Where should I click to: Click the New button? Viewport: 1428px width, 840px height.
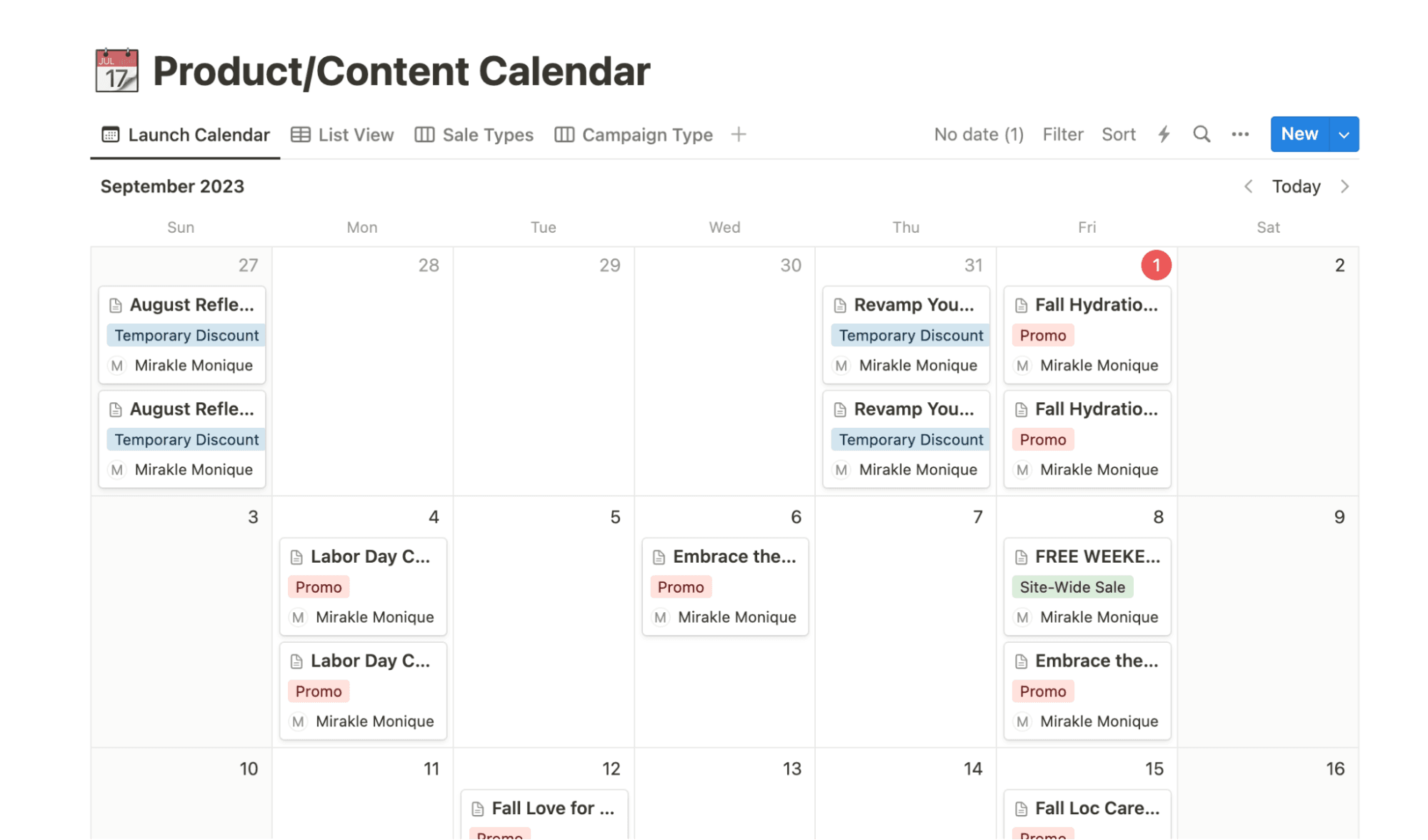pyautogui.click(x=1299, y=134)
